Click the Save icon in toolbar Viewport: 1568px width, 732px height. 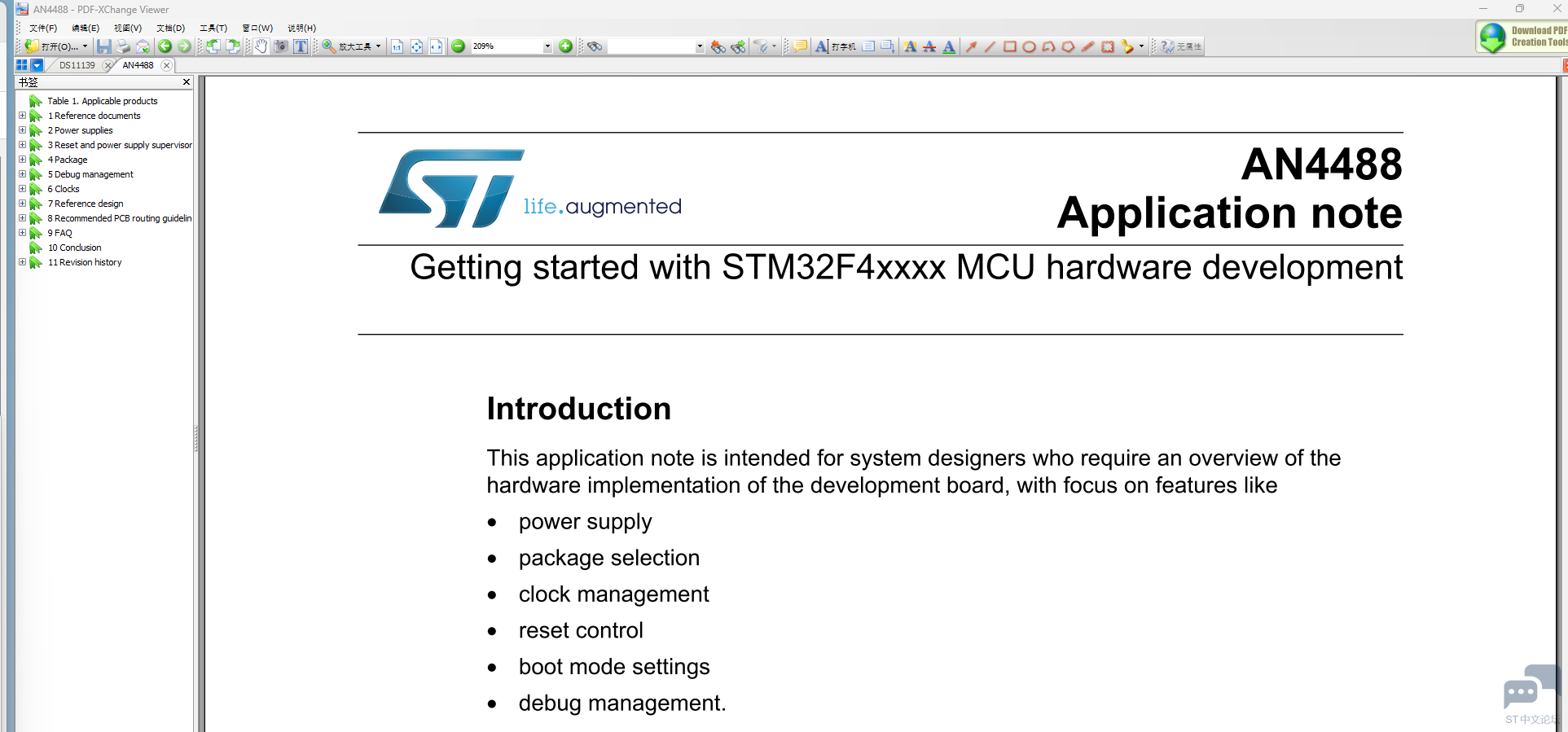click(103, 46)
